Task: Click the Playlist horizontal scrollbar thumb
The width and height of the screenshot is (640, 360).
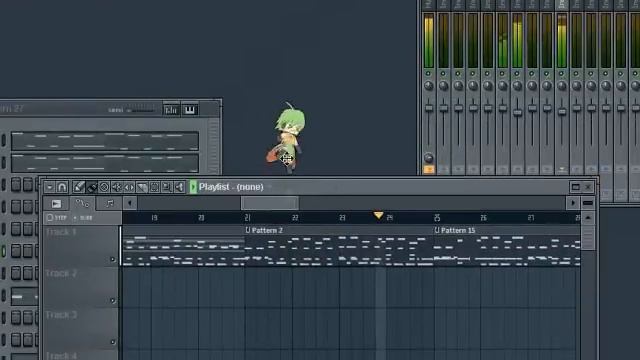Action: click(x=270, y=203)
